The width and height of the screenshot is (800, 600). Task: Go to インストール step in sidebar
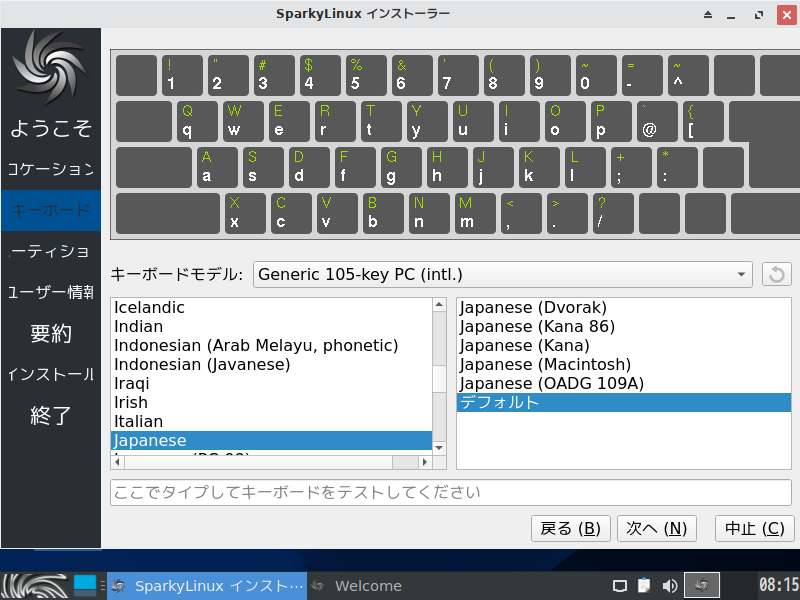51,374
